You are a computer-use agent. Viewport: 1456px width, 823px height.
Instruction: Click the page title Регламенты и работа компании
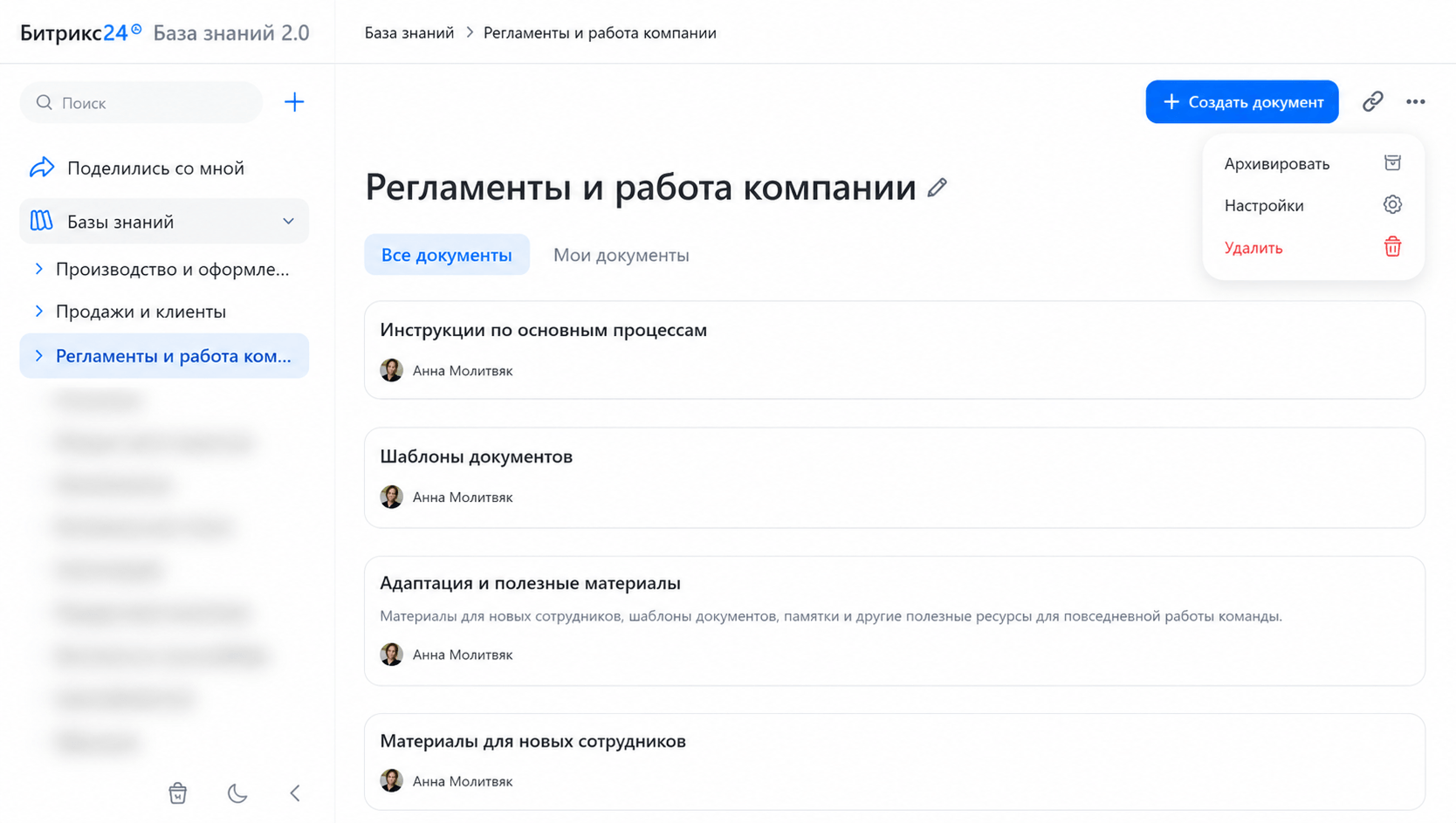click(x=641, y=187)
